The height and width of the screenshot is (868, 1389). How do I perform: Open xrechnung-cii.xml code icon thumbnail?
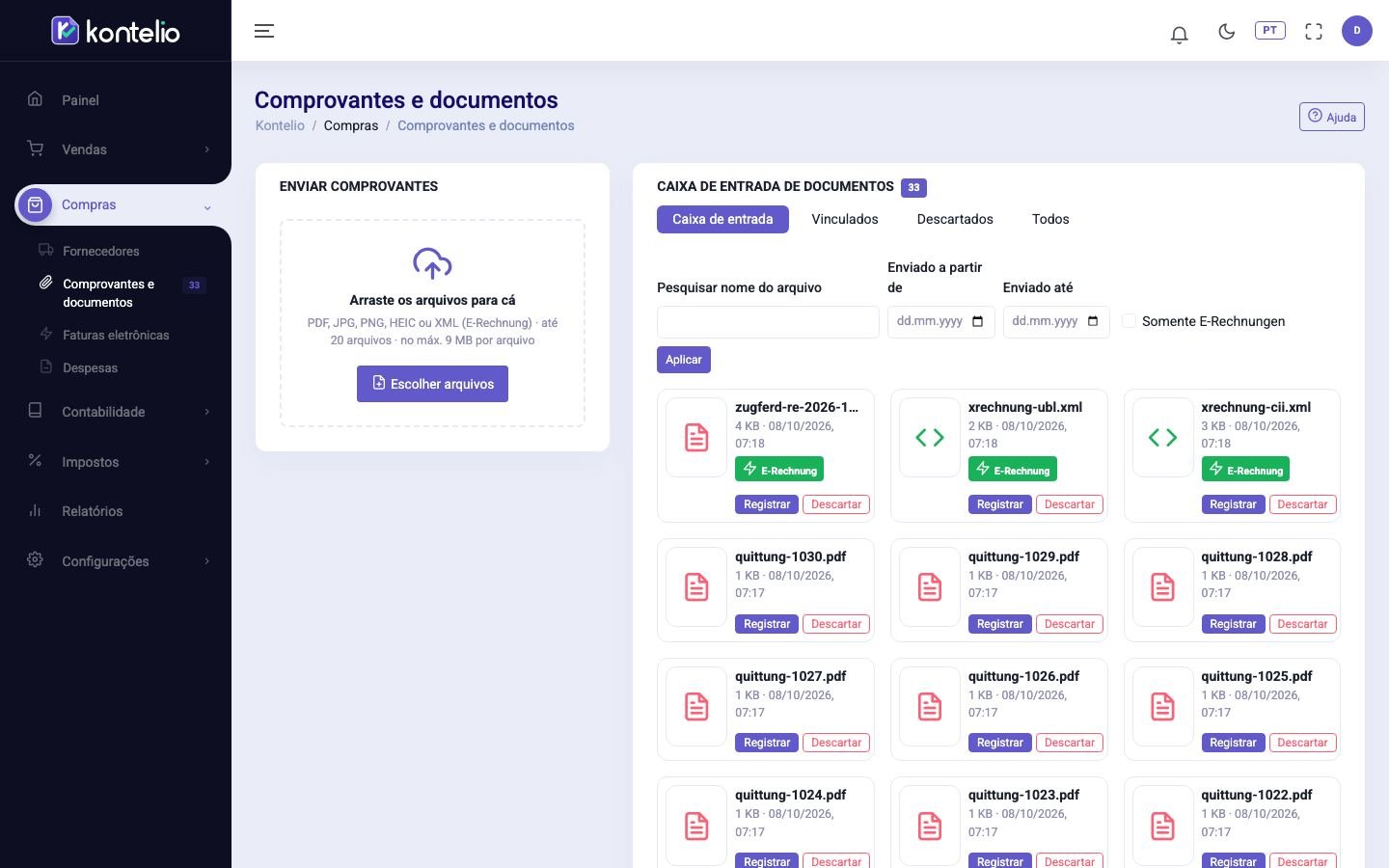[1163, 438]
